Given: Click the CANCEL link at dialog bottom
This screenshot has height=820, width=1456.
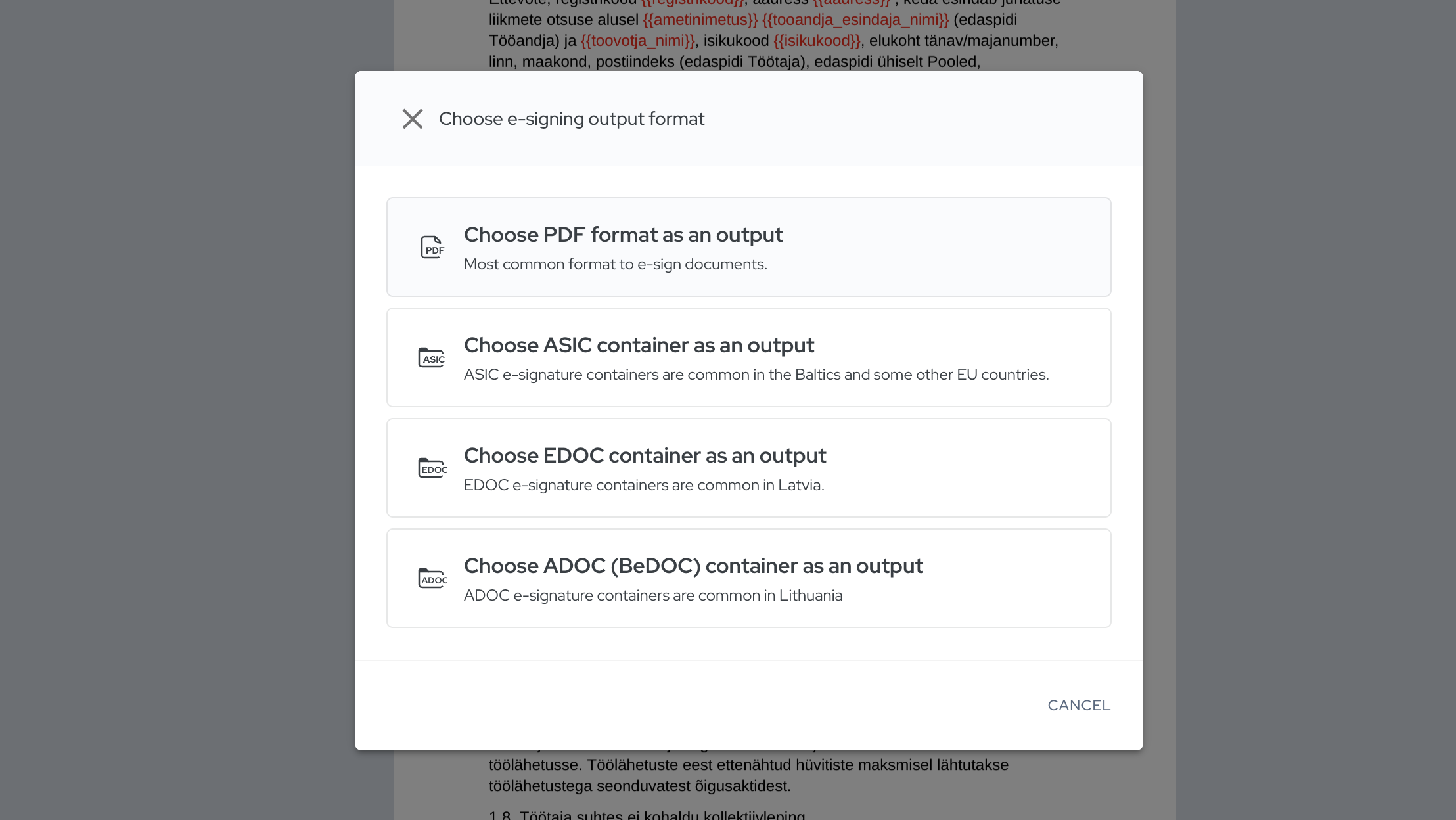Looking at the screenshot, I should 1079,705.
